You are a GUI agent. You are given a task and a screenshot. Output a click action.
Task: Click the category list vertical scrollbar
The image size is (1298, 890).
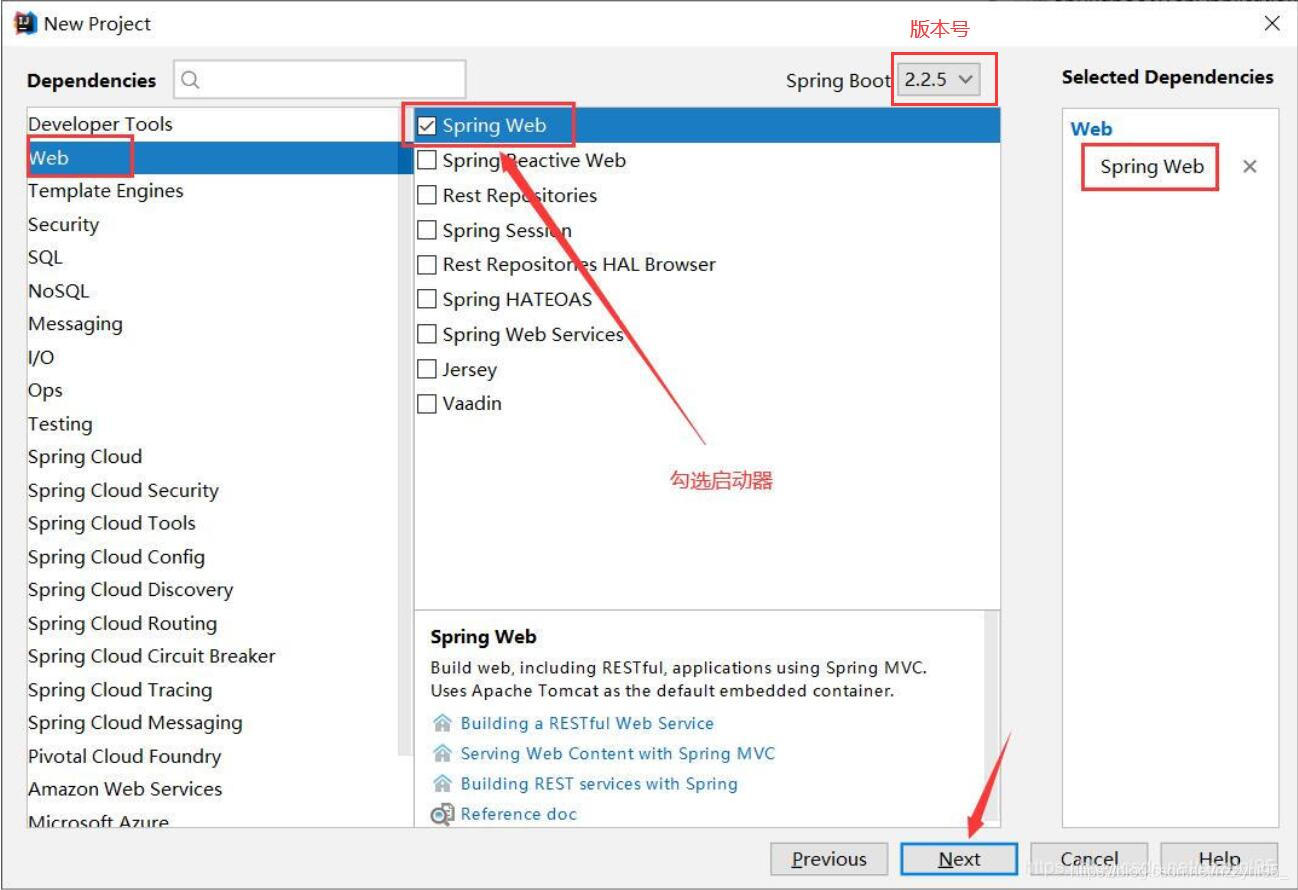tap(405, 430)
